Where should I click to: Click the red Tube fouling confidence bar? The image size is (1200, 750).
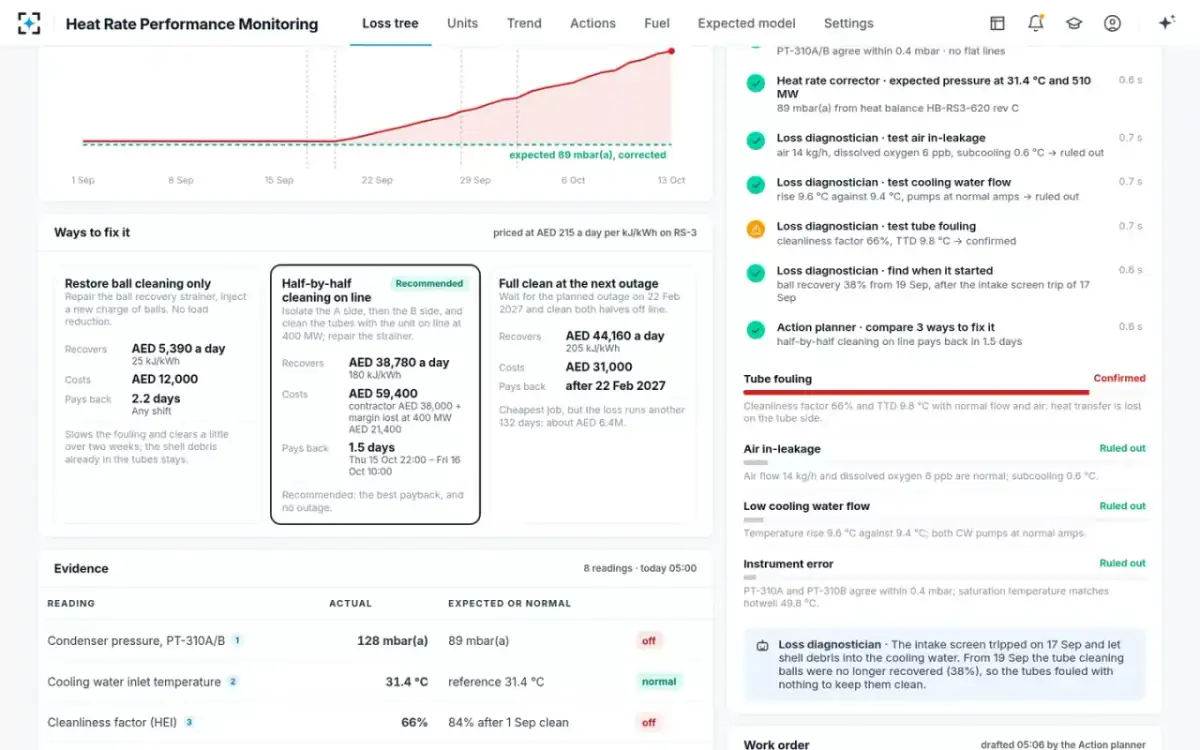(916, 392)
